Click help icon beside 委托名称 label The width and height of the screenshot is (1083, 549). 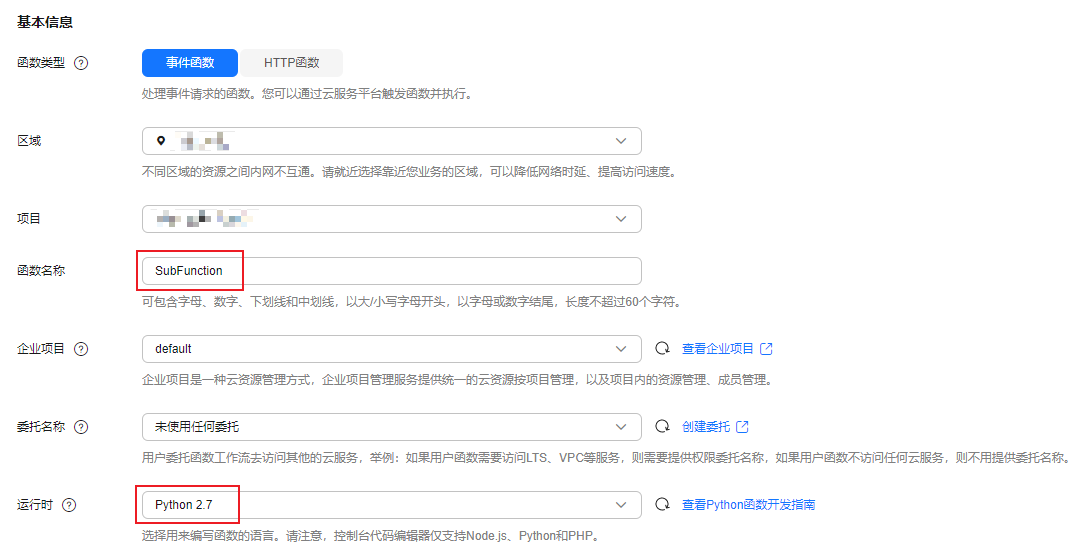pos(81,427)
